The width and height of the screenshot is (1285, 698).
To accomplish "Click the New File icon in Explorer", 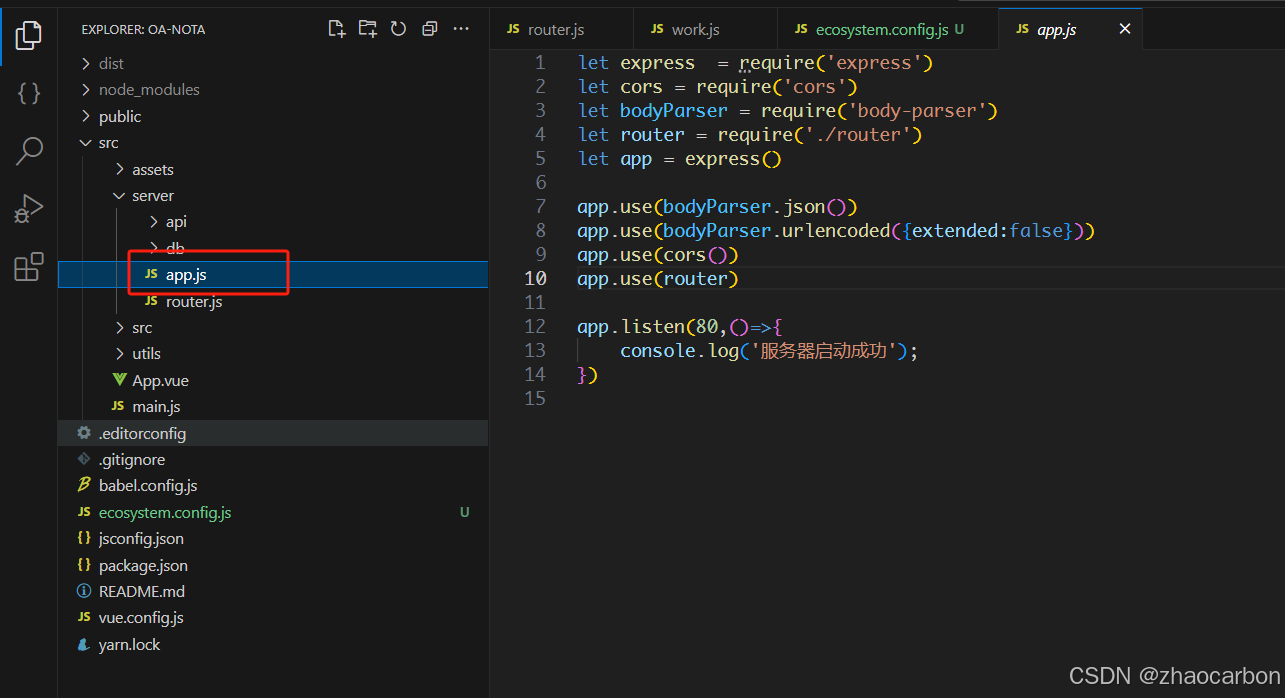I will [337, 29].
